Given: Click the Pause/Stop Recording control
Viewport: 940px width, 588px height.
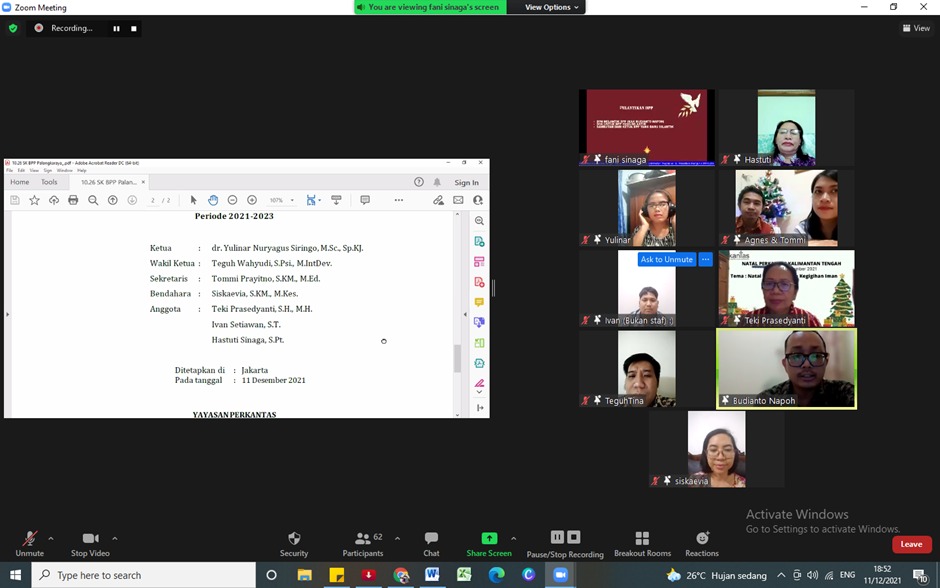Looking at the screenshot, I should click(565, 539).
